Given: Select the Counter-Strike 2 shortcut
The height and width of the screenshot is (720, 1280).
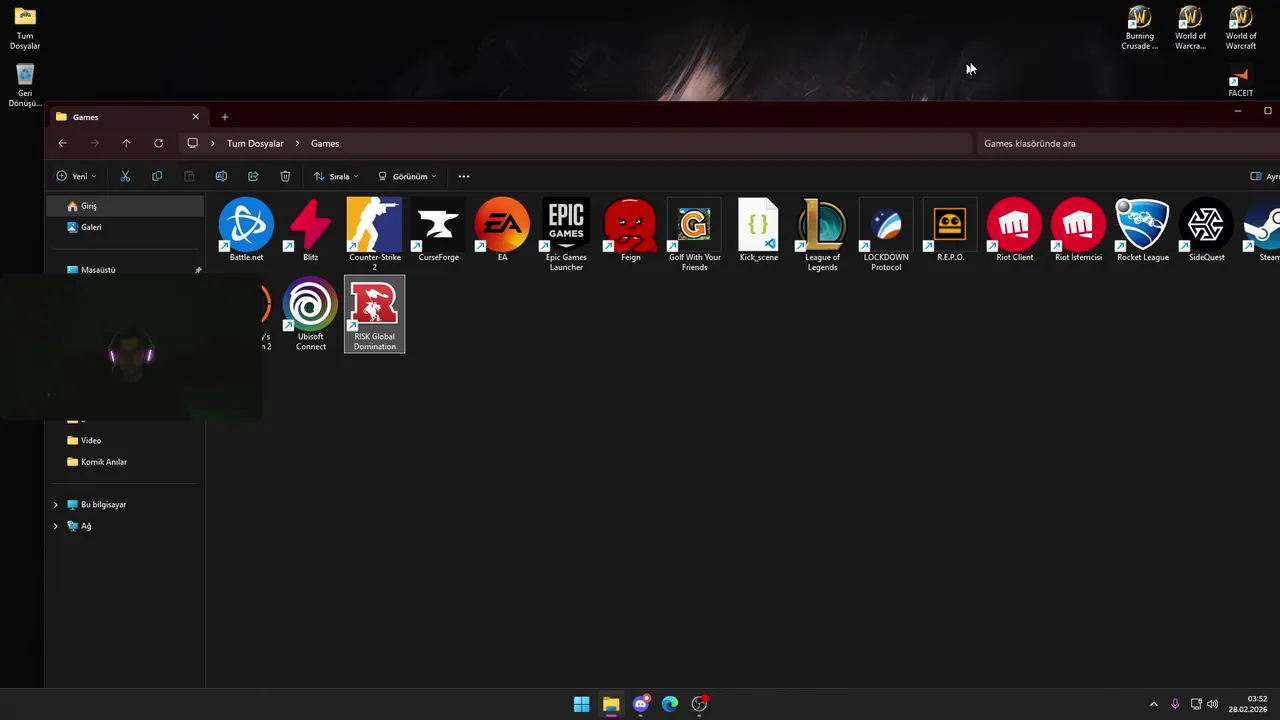Looking at the screenshot, I should (x=374, y=235).
